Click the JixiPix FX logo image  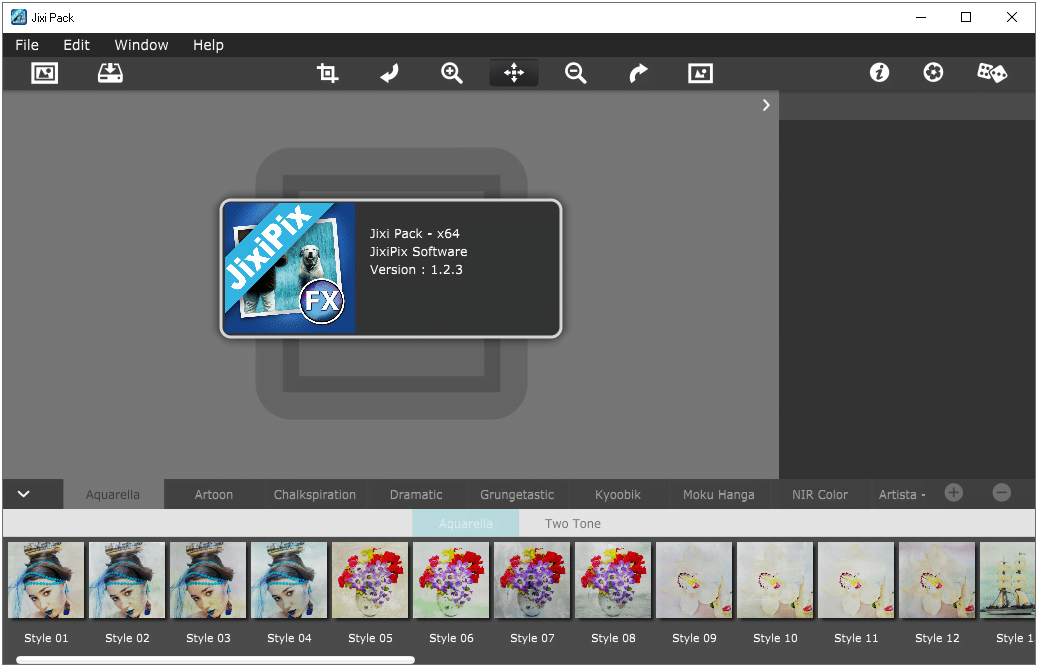click(x=289, y=268)
